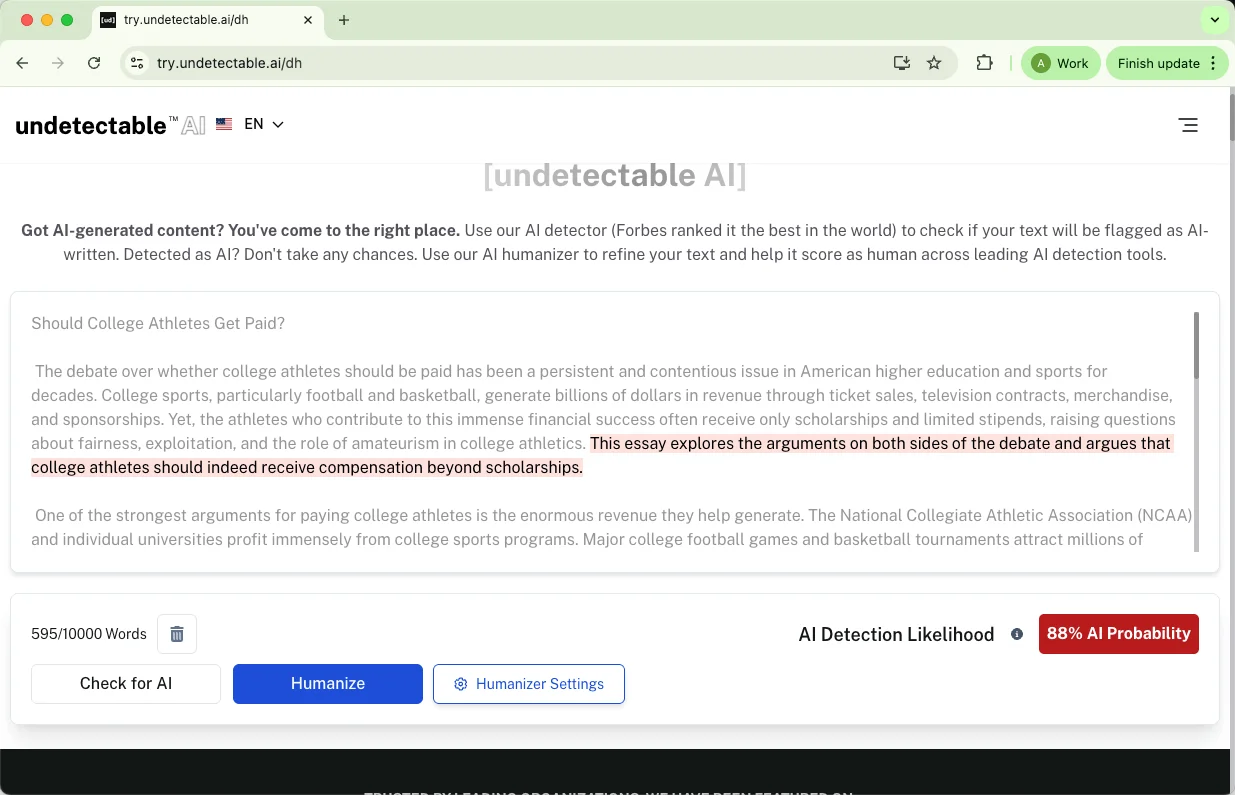Click the US flag language icon

point(223,124)
